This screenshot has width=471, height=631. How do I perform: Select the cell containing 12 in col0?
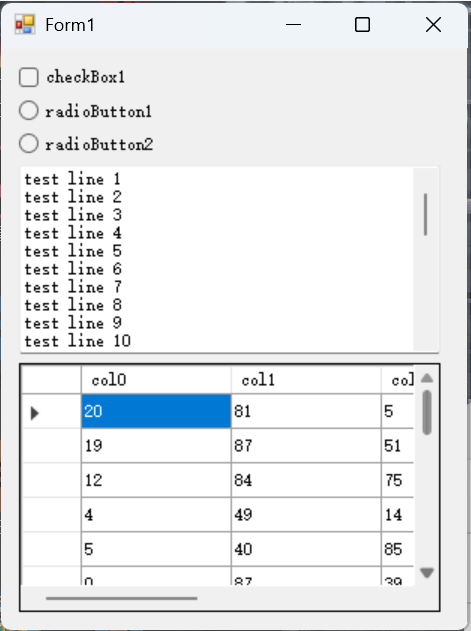pyautogui.click(x=156, y=480)
